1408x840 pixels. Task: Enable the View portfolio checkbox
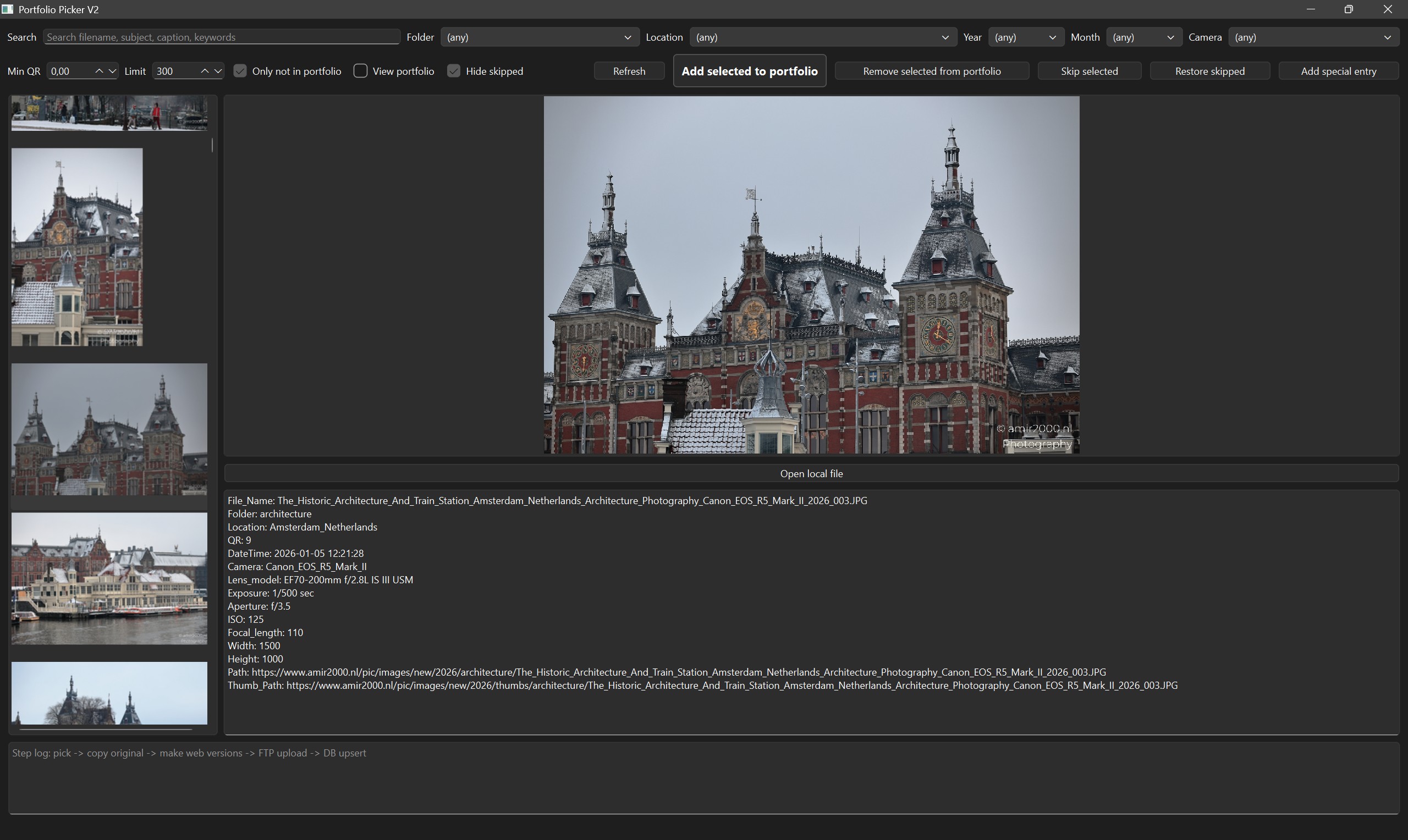361,71
